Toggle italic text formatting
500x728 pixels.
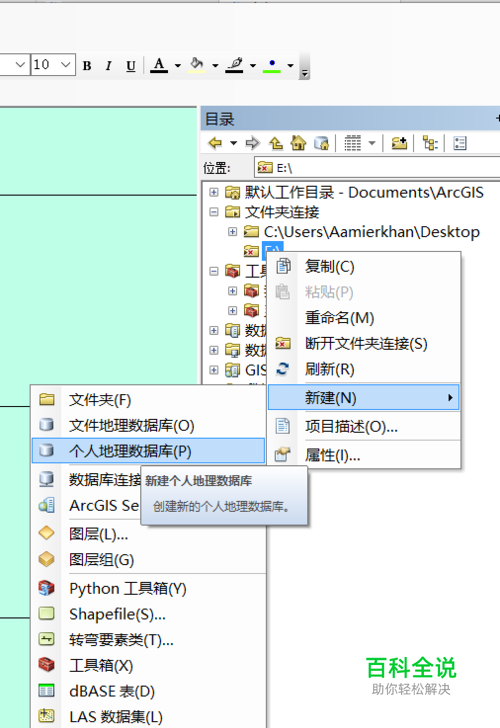pos(108,65)
